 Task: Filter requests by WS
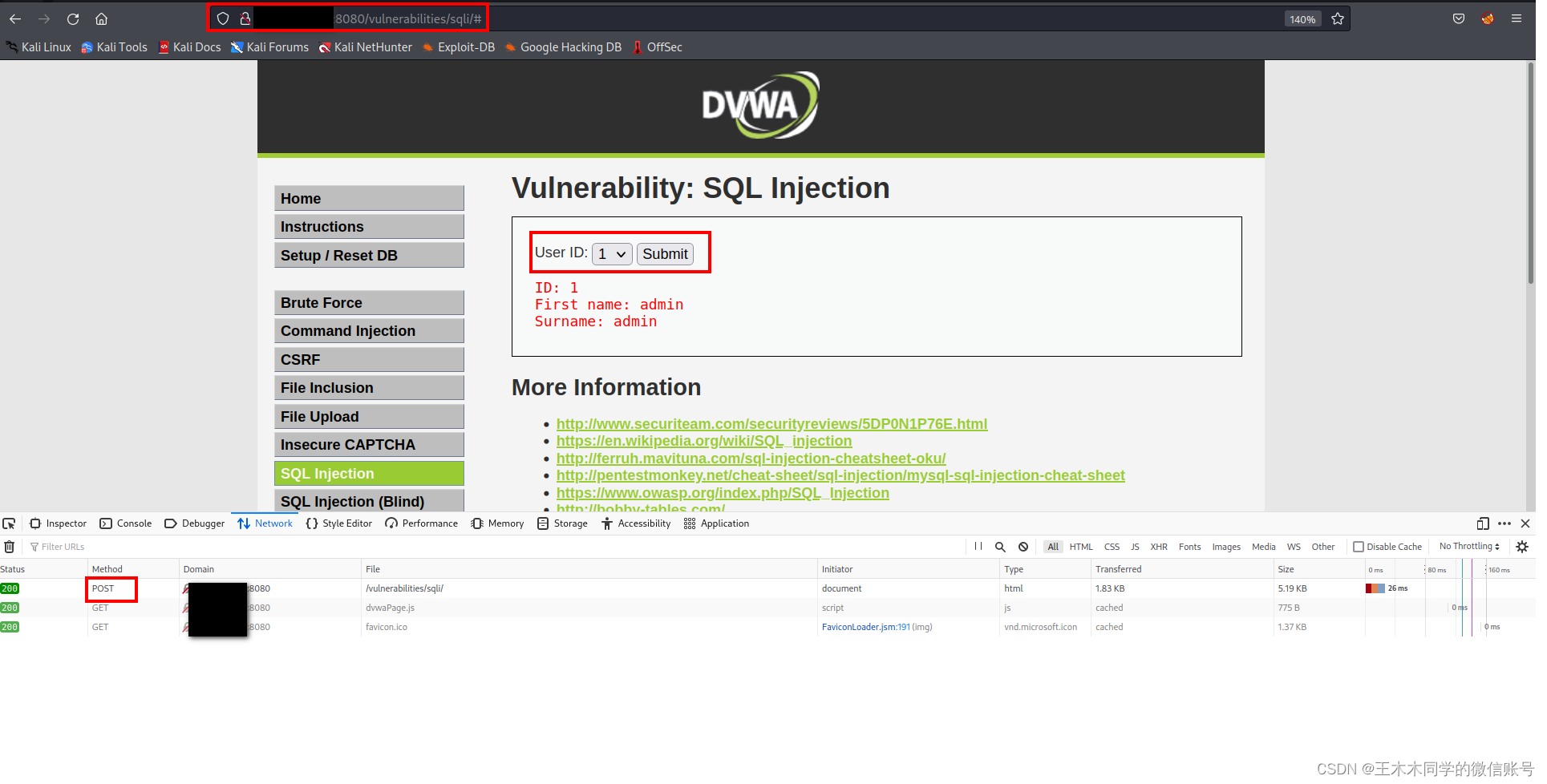1294,547
